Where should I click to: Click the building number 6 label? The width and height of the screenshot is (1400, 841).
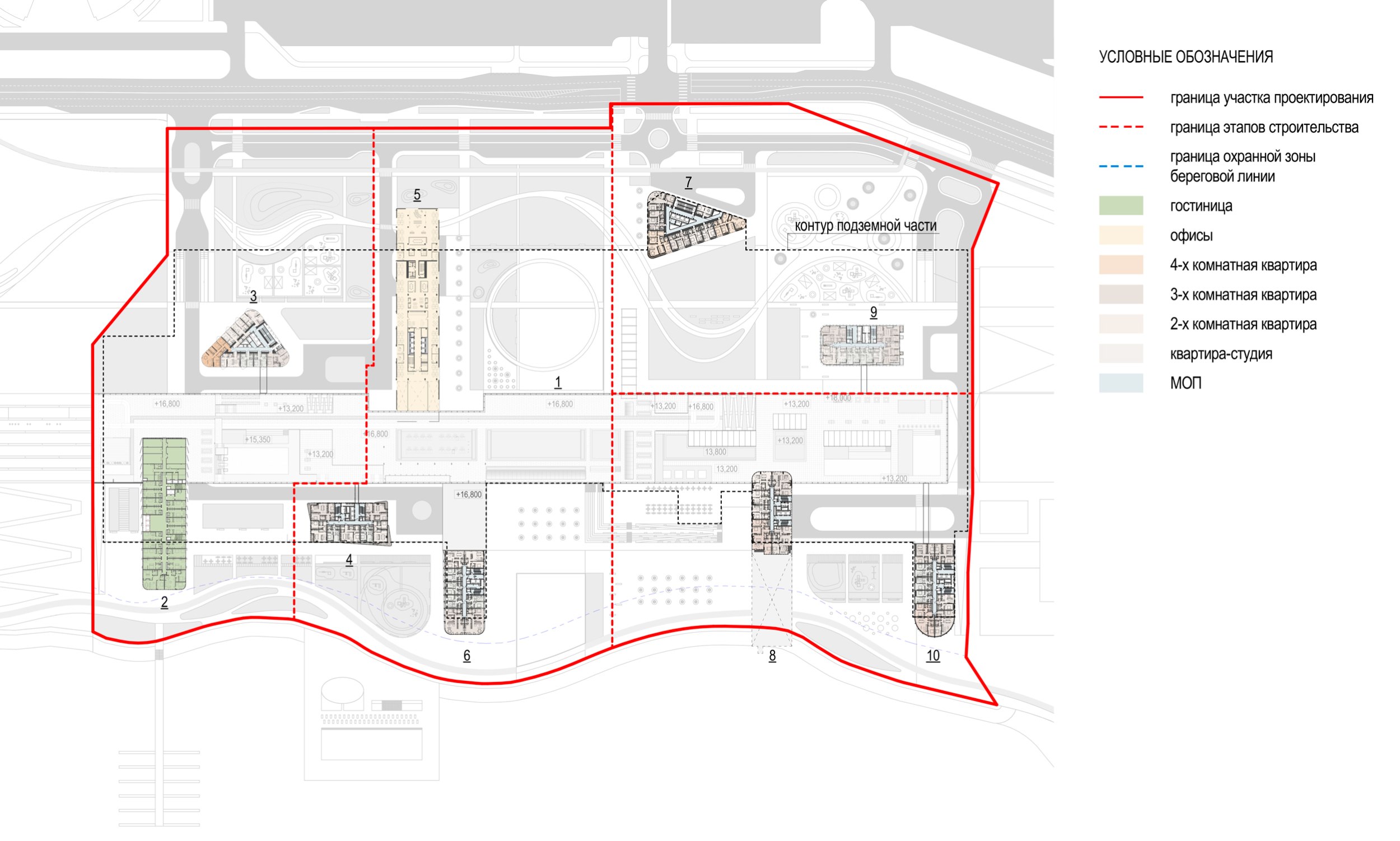(466, 656)
